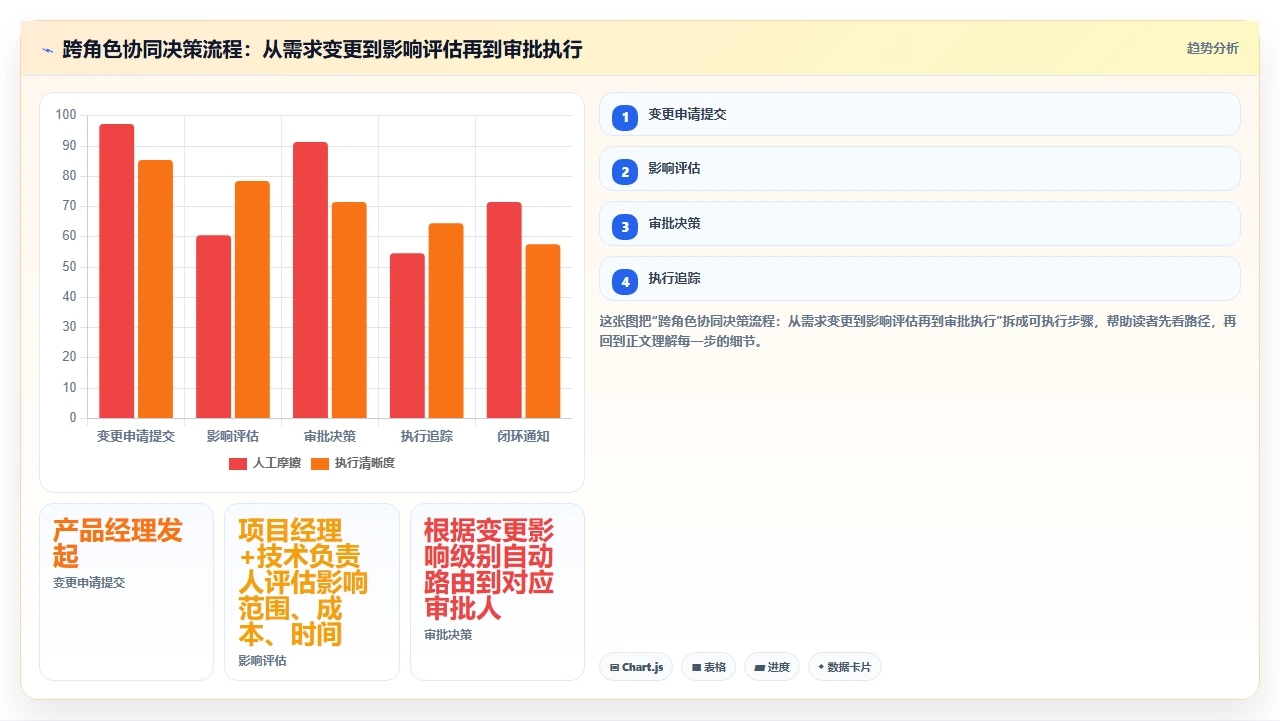Screen dimensions: 1280x721
Task: Click the 变更申请提交 caption in first card
Action: point(89,583)
